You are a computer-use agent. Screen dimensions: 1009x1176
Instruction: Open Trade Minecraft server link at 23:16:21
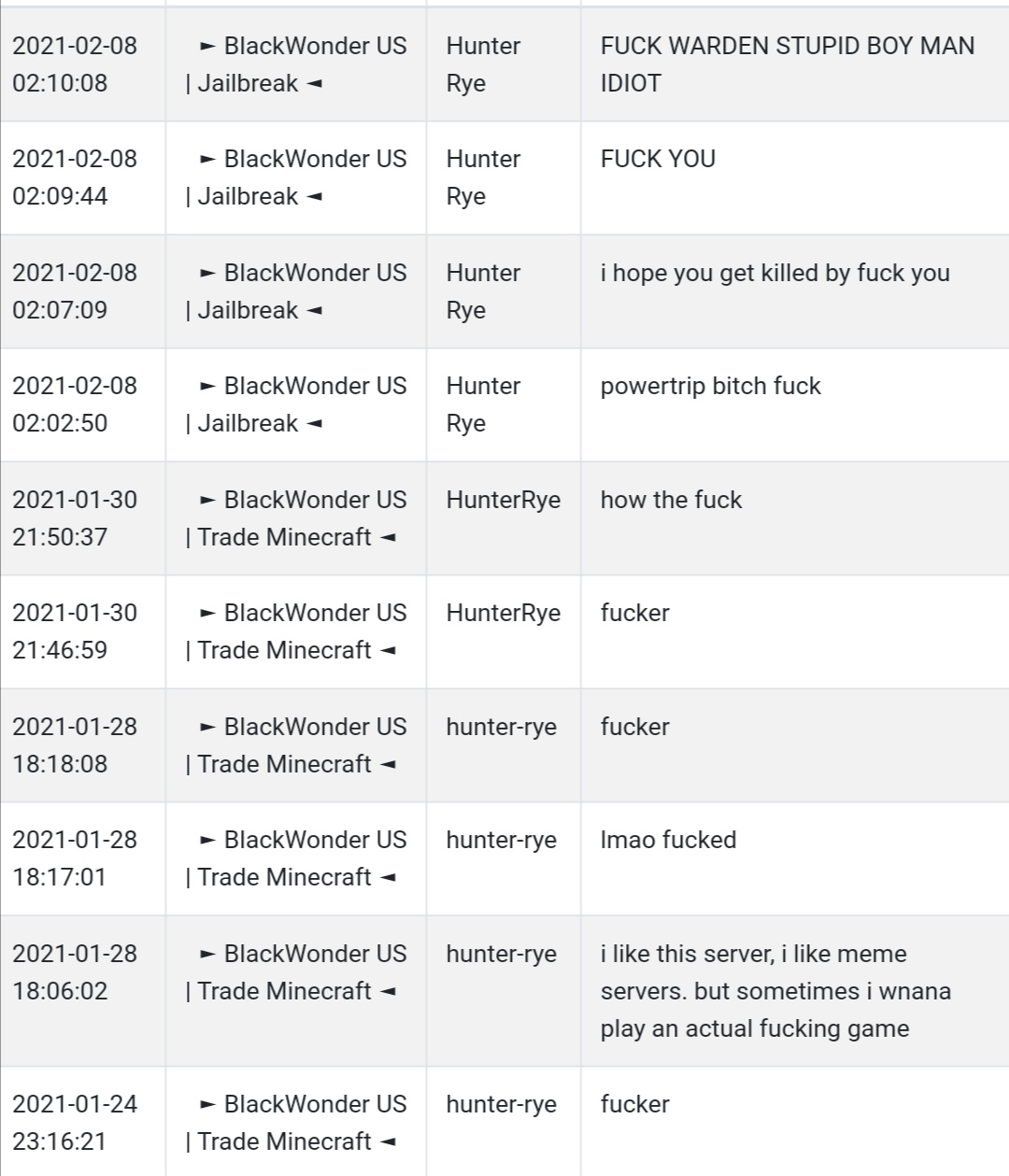click(296, 1123)
